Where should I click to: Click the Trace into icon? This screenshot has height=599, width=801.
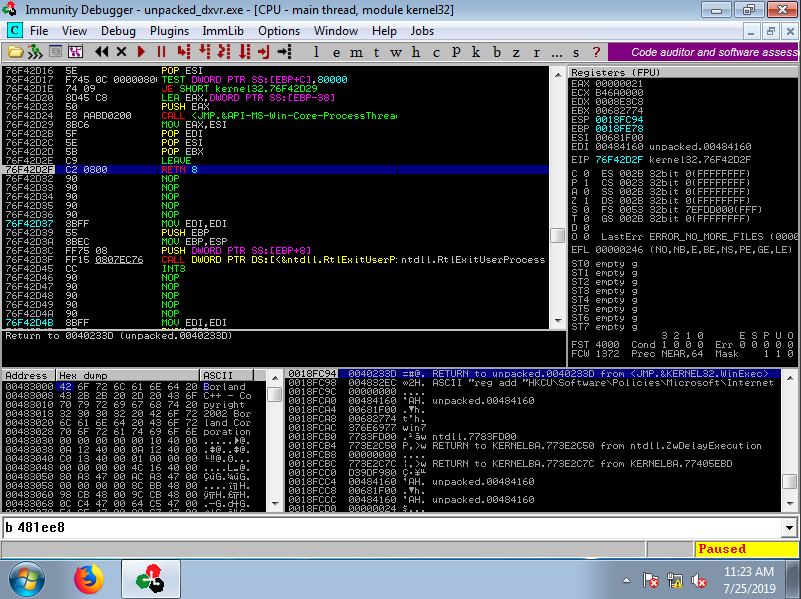point(224,52)
